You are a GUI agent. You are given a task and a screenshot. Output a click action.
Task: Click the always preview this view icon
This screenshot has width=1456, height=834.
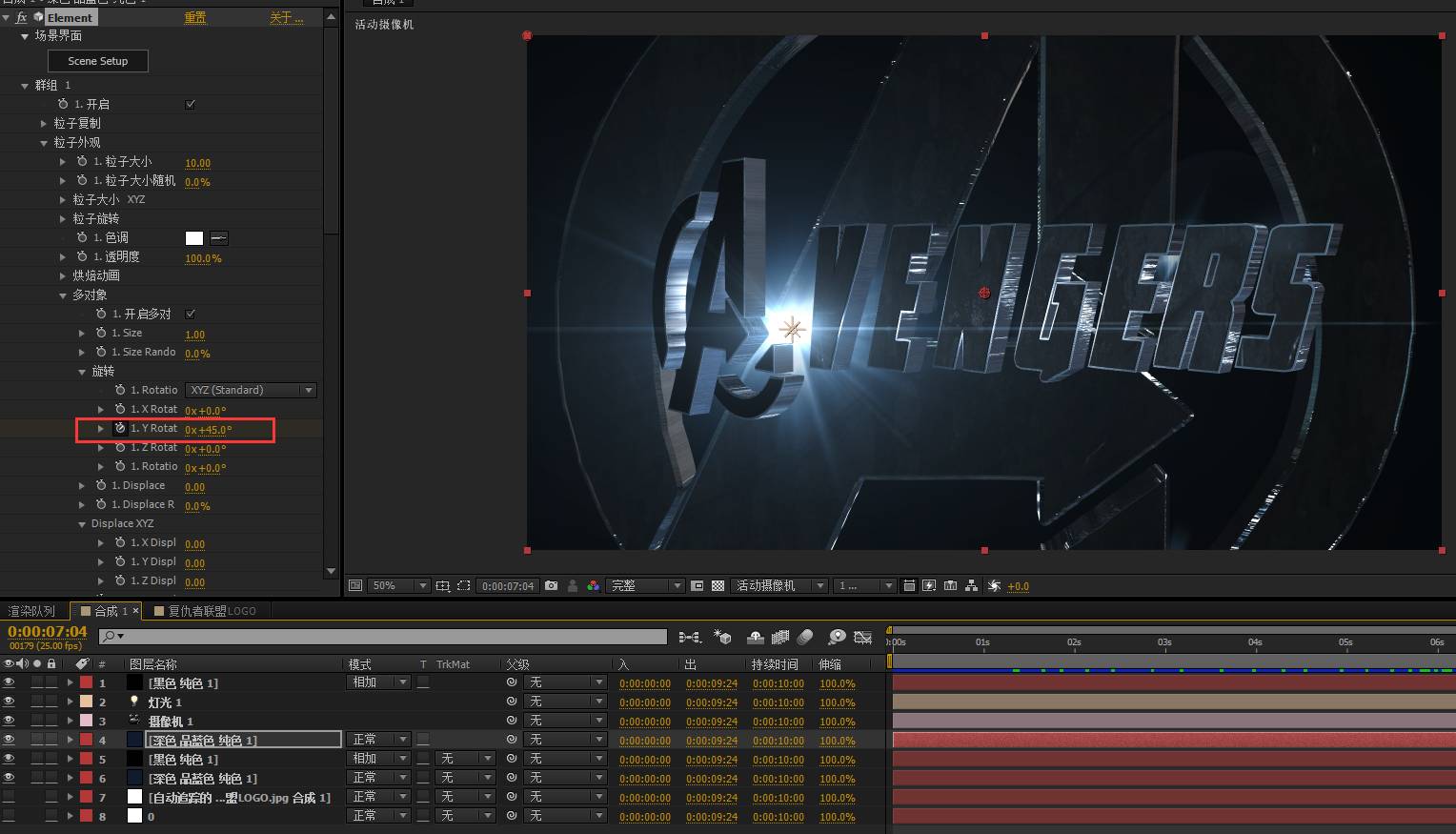coord(355,585)
